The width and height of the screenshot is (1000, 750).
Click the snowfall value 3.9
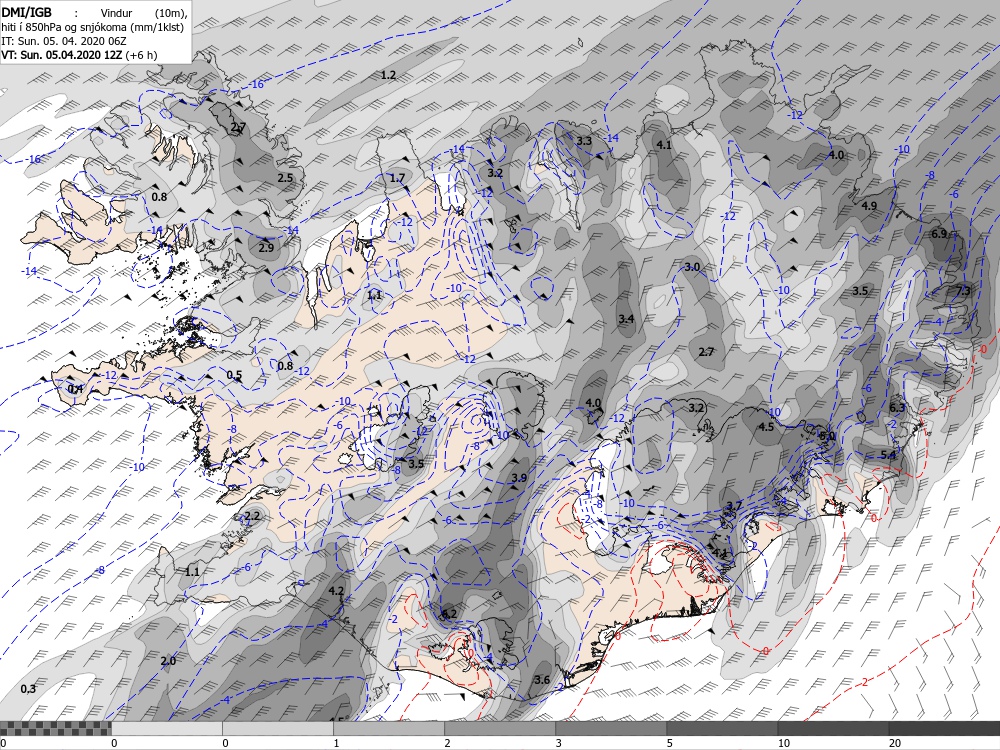(x=519, y=478)
